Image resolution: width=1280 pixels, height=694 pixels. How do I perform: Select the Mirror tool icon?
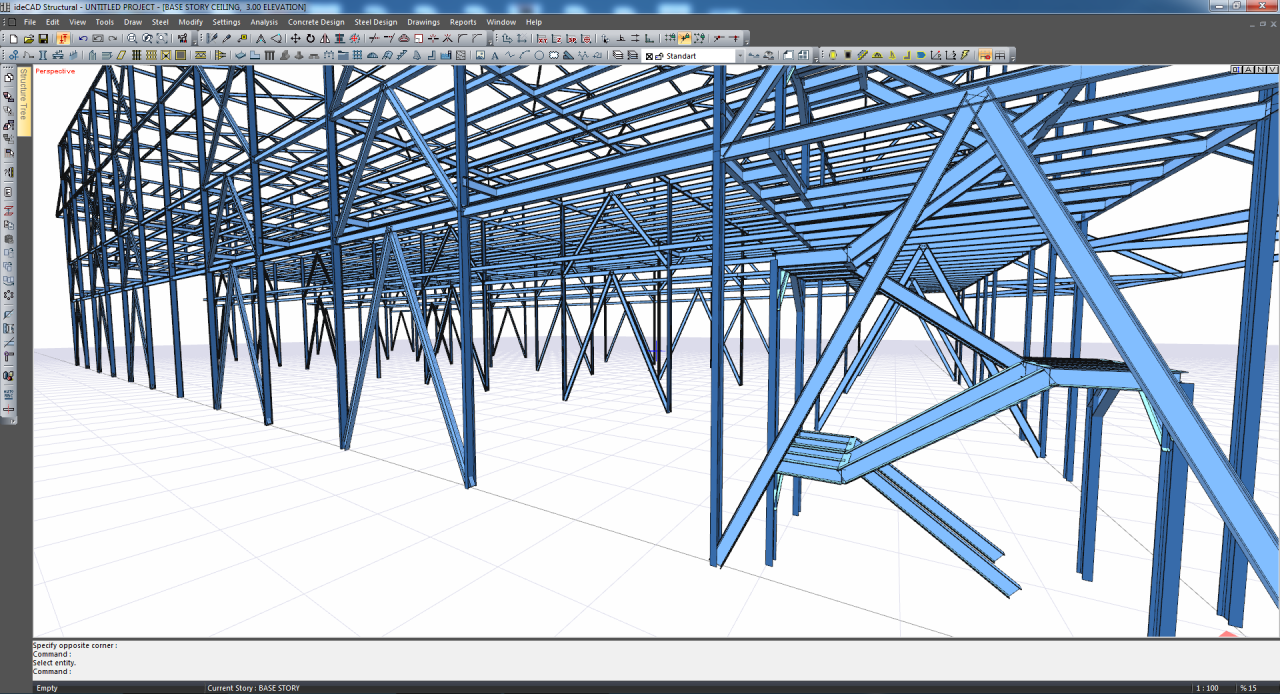pos(325,39)
